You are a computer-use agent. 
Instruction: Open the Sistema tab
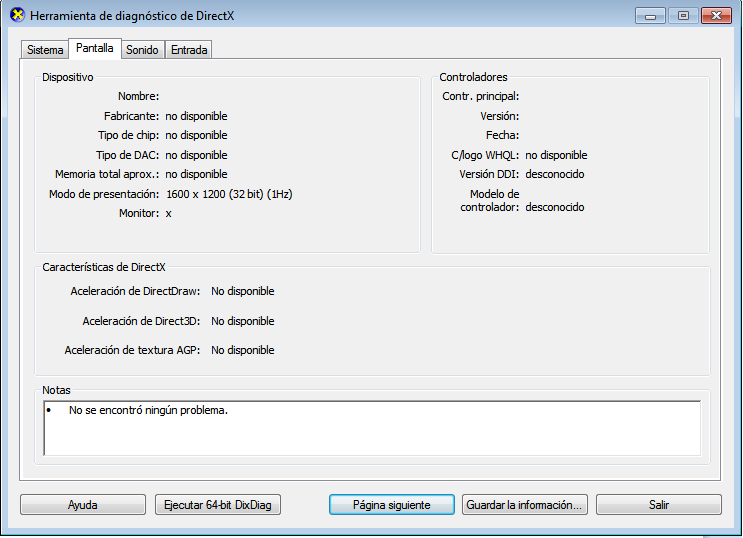[45, 50]
